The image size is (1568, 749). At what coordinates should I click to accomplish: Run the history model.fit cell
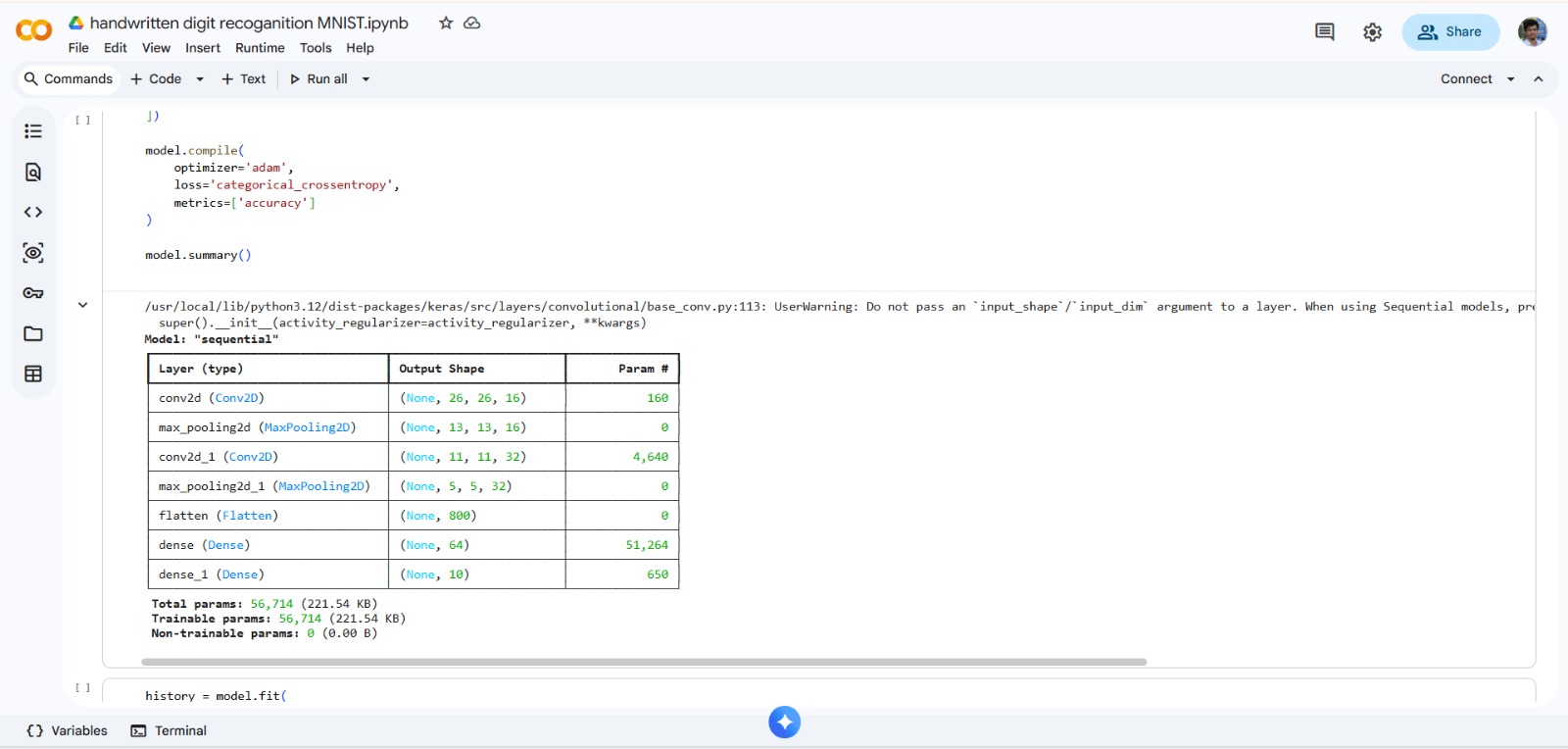point(83,688)
